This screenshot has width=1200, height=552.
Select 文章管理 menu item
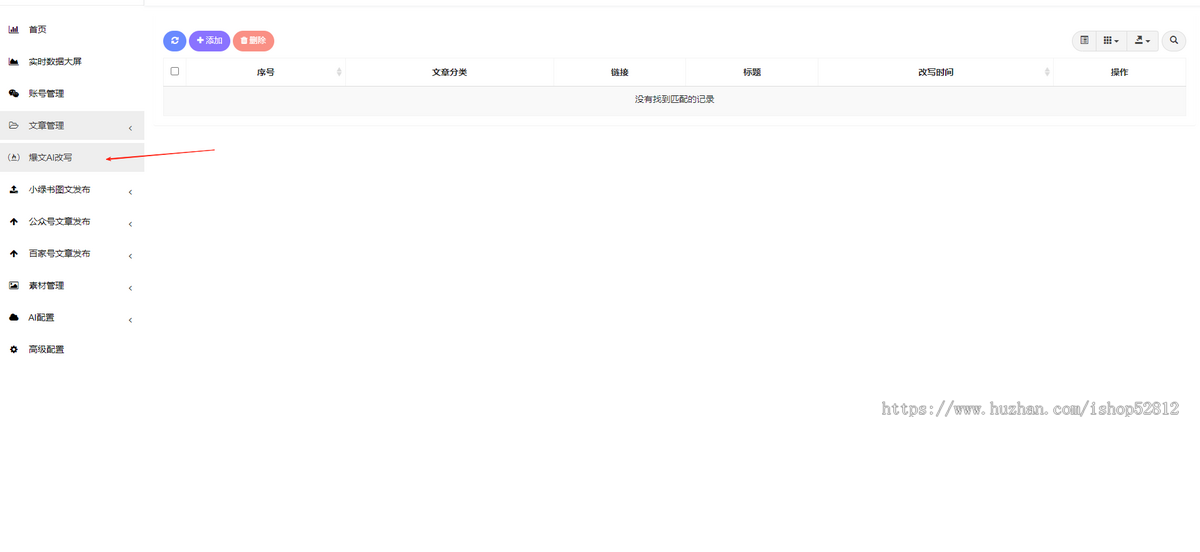[x=72, y=126]
